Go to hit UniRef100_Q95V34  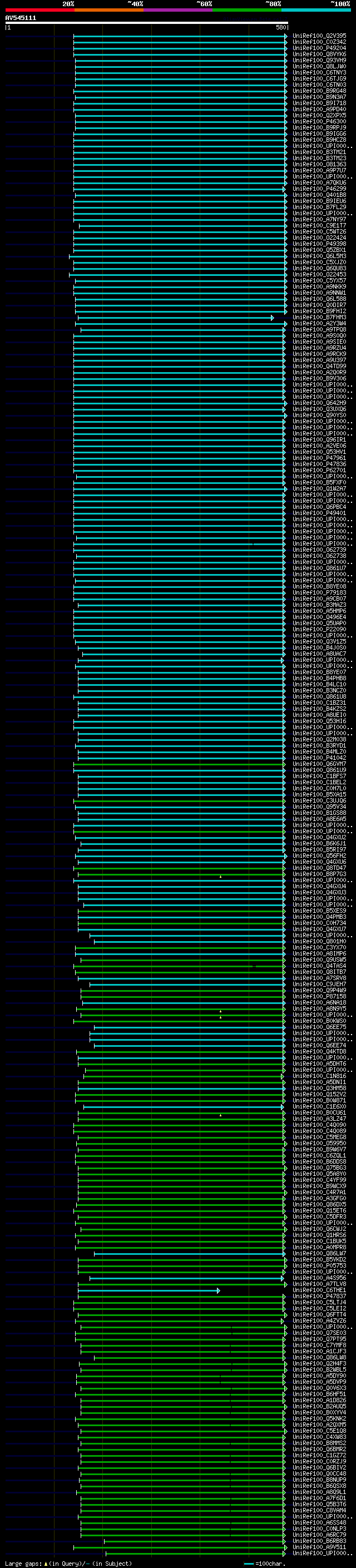[x=319, y=807]
